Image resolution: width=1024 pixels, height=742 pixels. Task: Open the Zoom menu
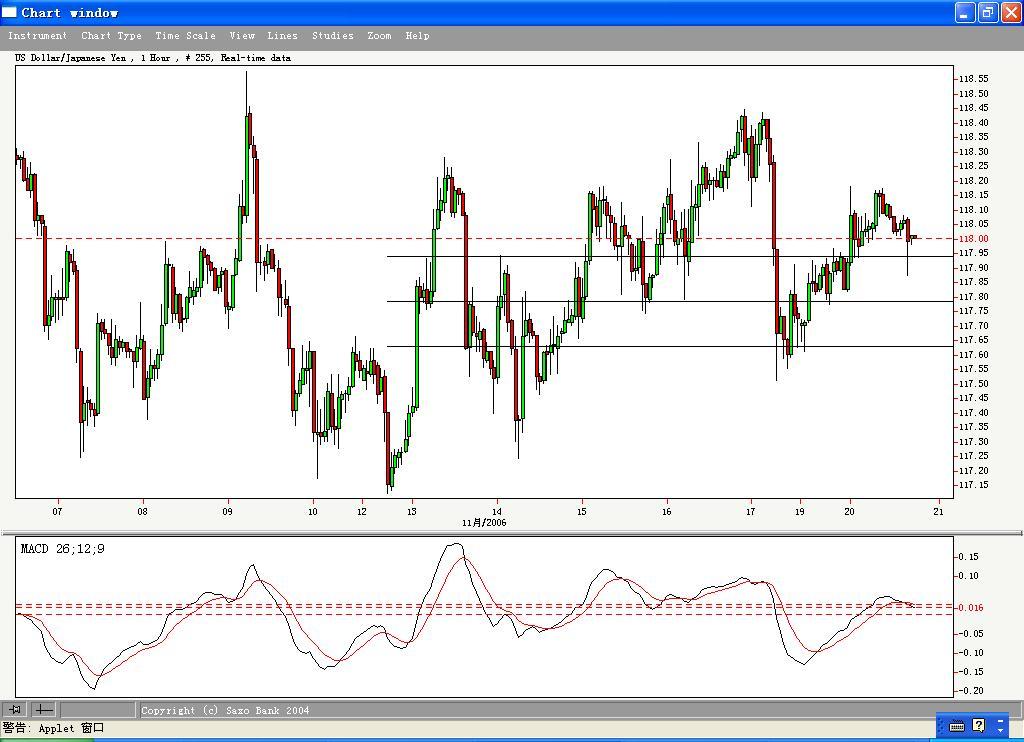click(379, 36)
